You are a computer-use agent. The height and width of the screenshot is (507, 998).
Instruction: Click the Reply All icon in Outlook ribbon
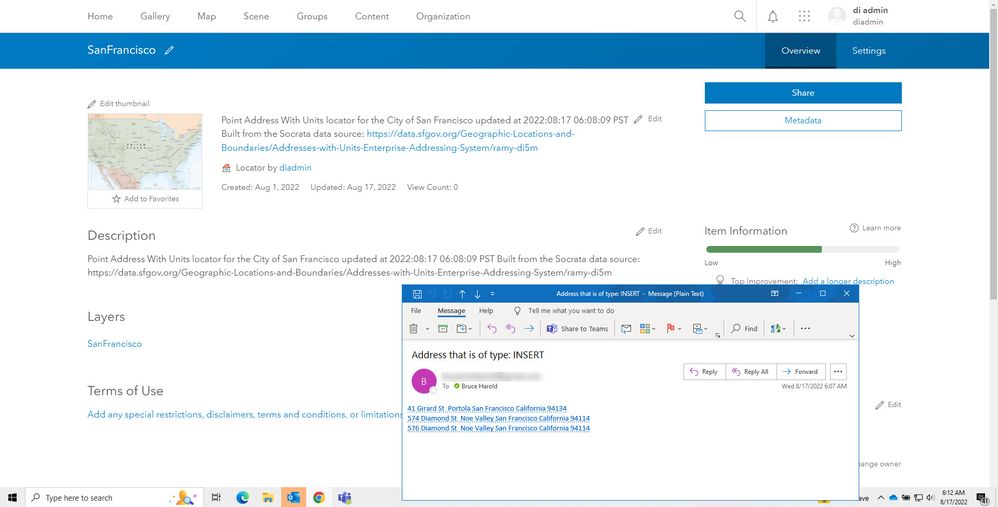510,329
